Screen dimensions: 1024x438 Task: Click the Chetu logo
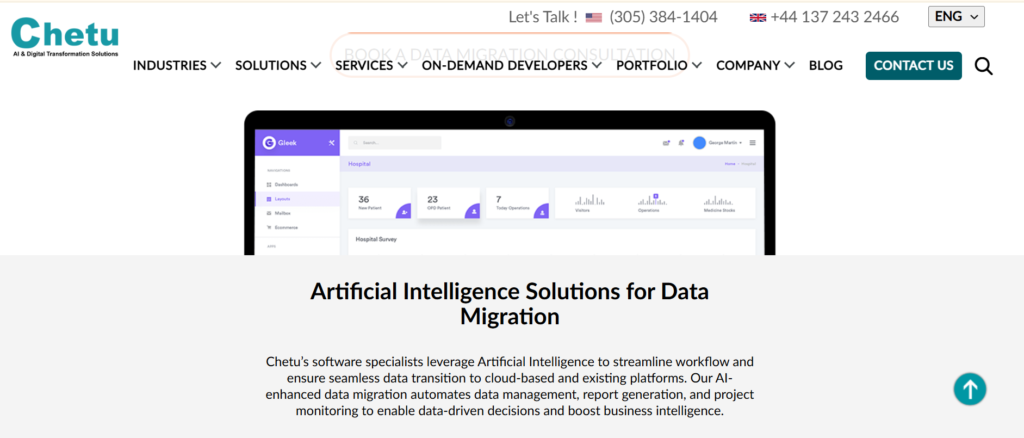[x=64, y=37]
